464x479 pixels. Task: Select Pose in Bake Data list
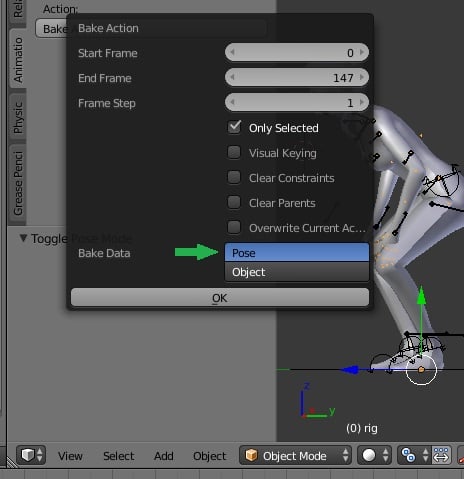[x=297, y=253]
